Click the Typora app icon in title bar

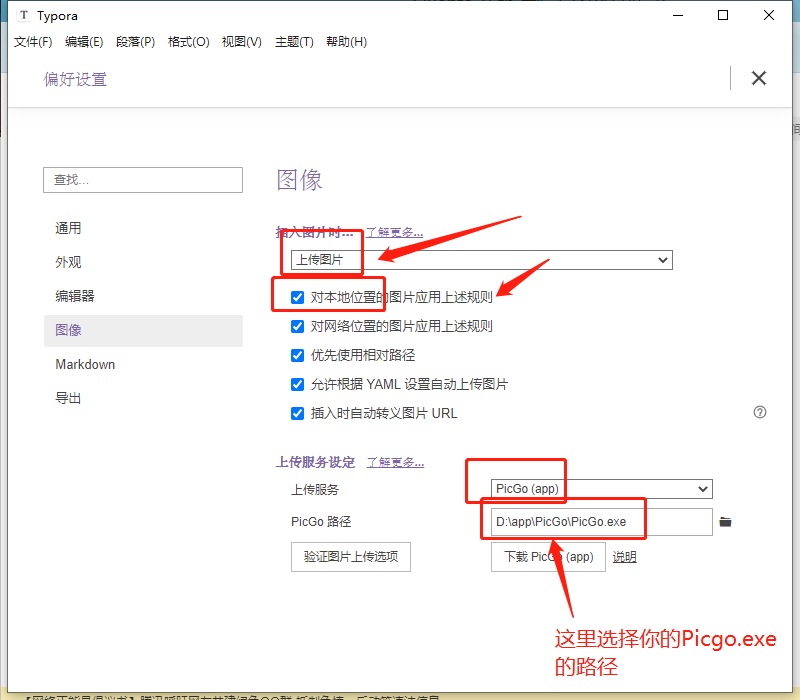click(x=23, y=15)
